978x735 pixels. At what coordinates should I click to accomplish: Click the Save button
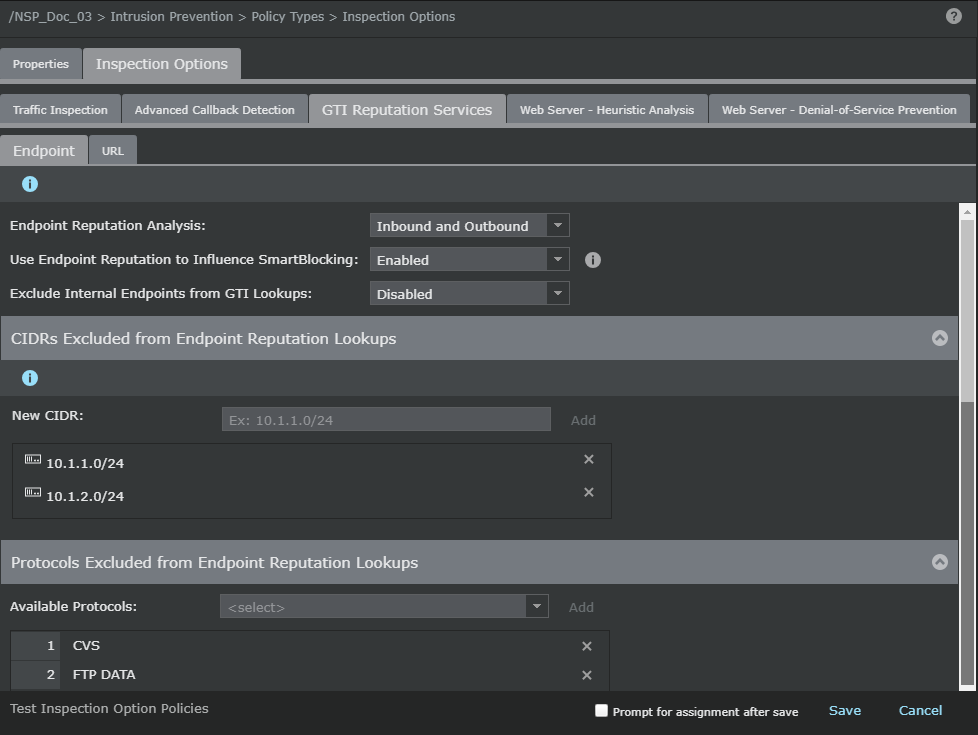[x=845, y=711]
